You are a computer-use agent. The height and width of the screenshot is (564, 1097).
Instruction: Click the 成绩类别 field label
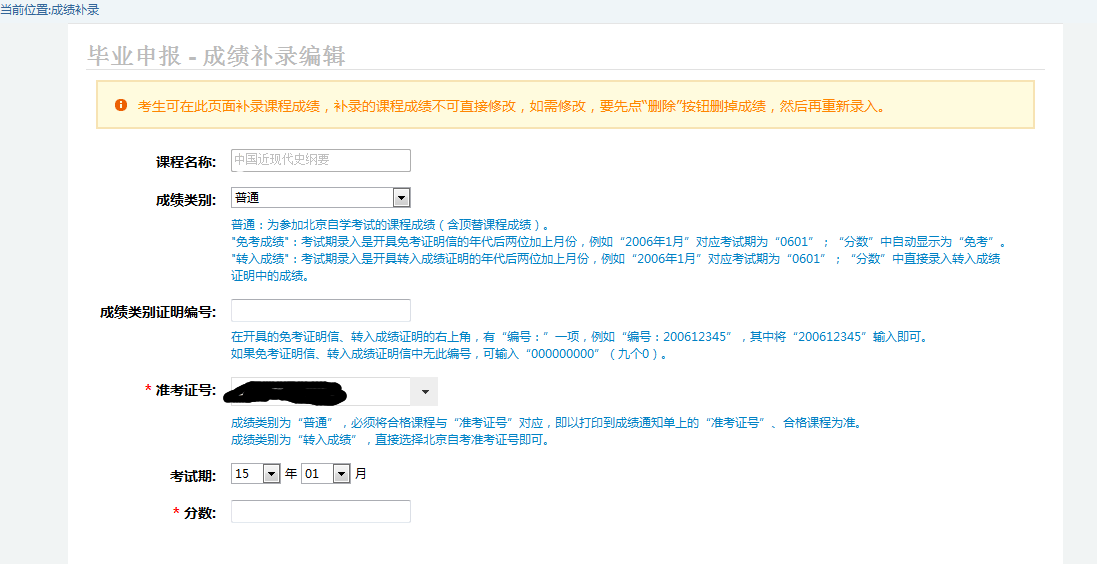pos(185,199)
